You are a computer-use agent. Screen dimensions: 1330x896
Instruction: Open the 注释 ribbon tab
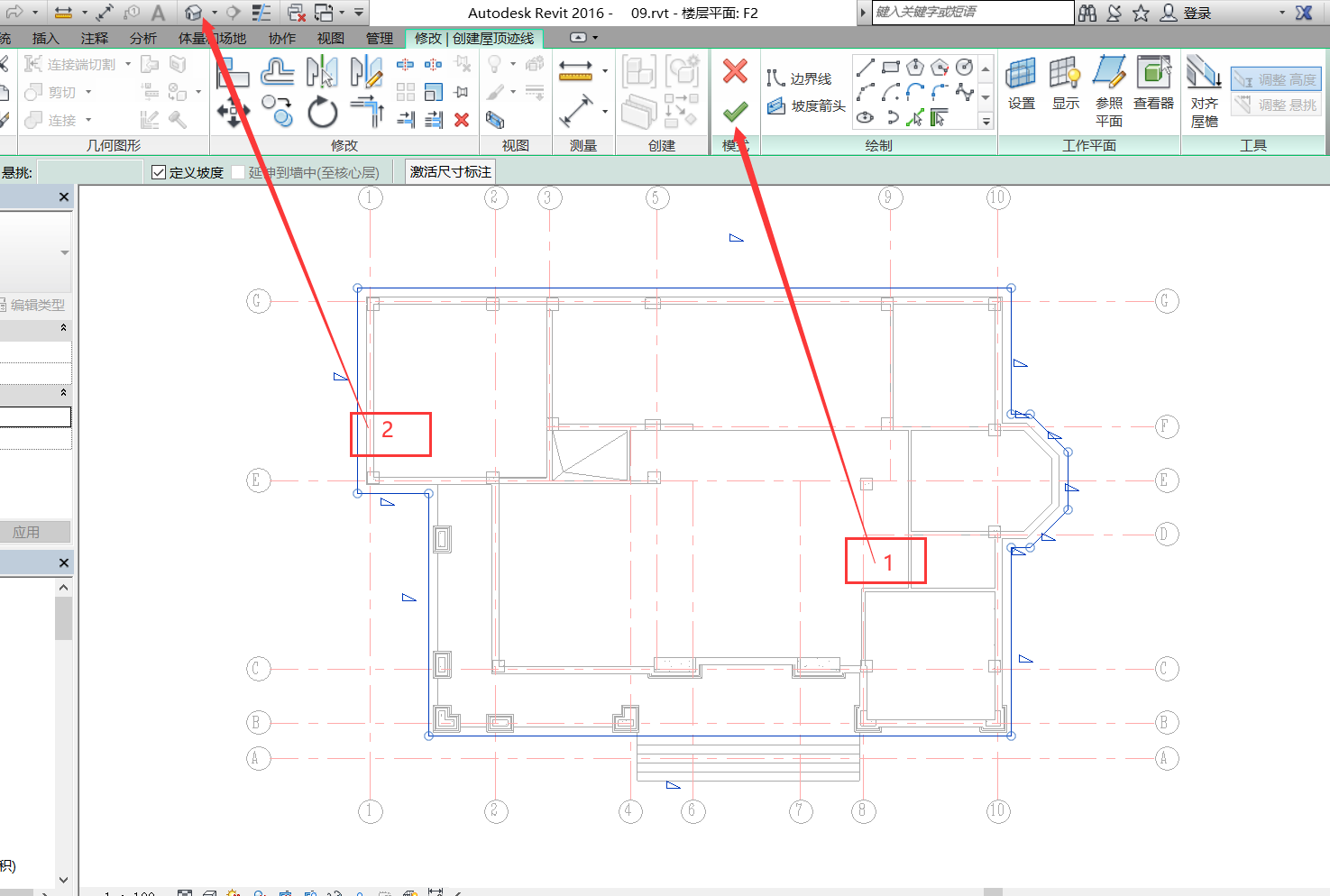tap(94, 38)
